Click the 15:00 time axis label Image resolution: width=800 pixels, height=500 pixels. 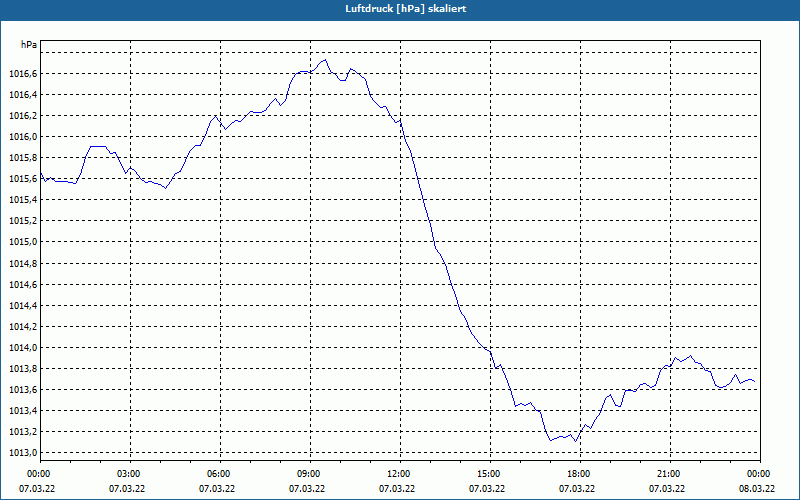(x=490, y=474)
